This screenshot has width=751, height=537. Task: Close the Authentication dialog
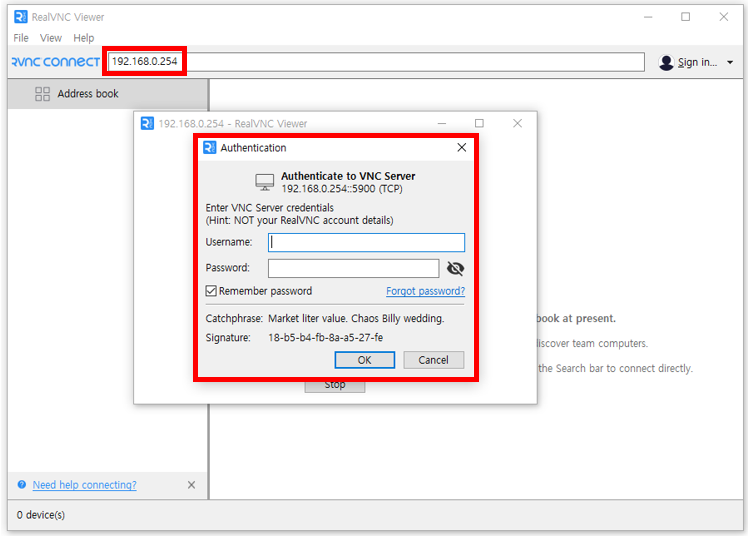[x=461, y=148]
